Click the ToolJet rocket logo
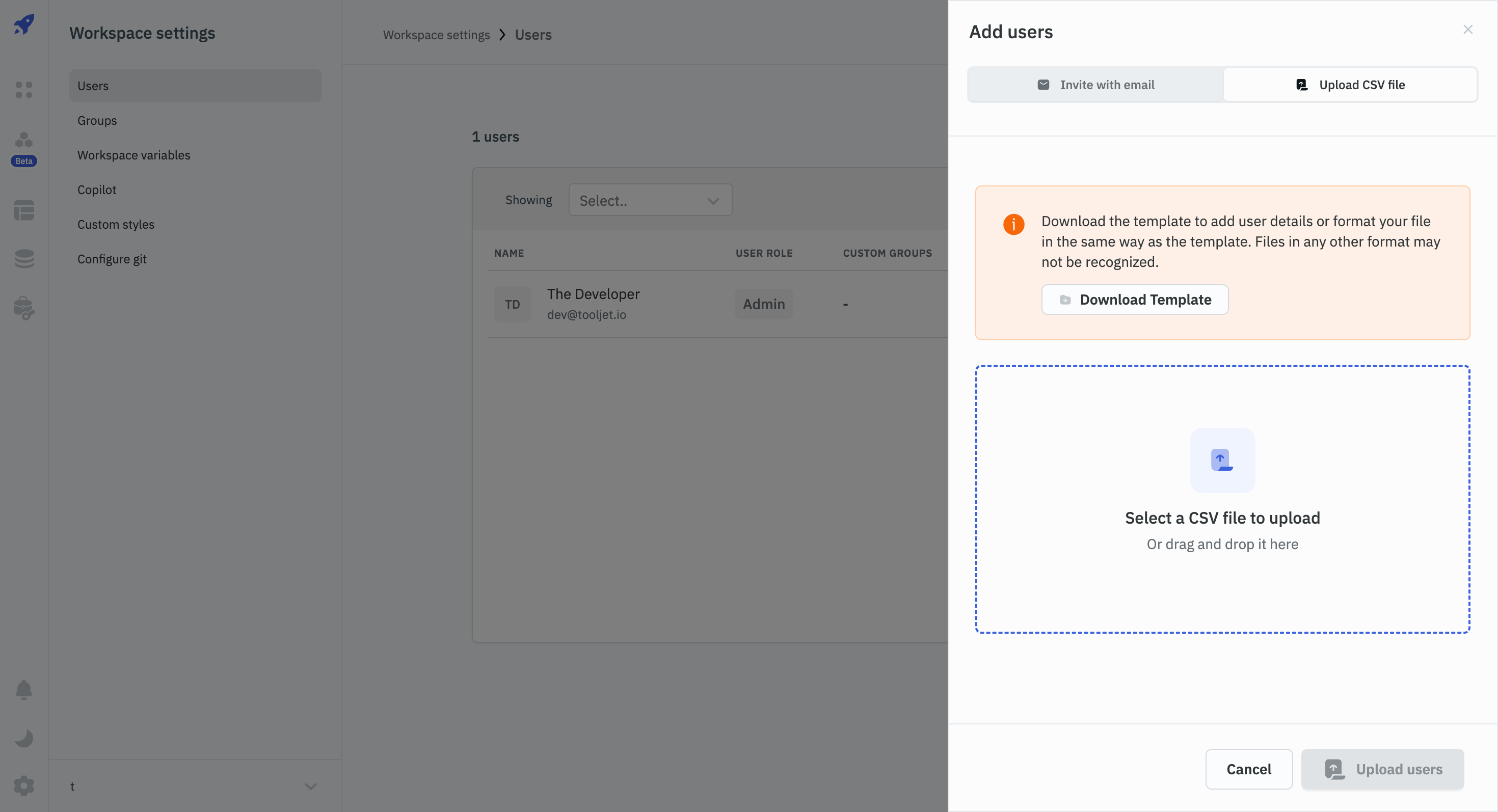Screen dimensions: 1498x812 point(24,24)
